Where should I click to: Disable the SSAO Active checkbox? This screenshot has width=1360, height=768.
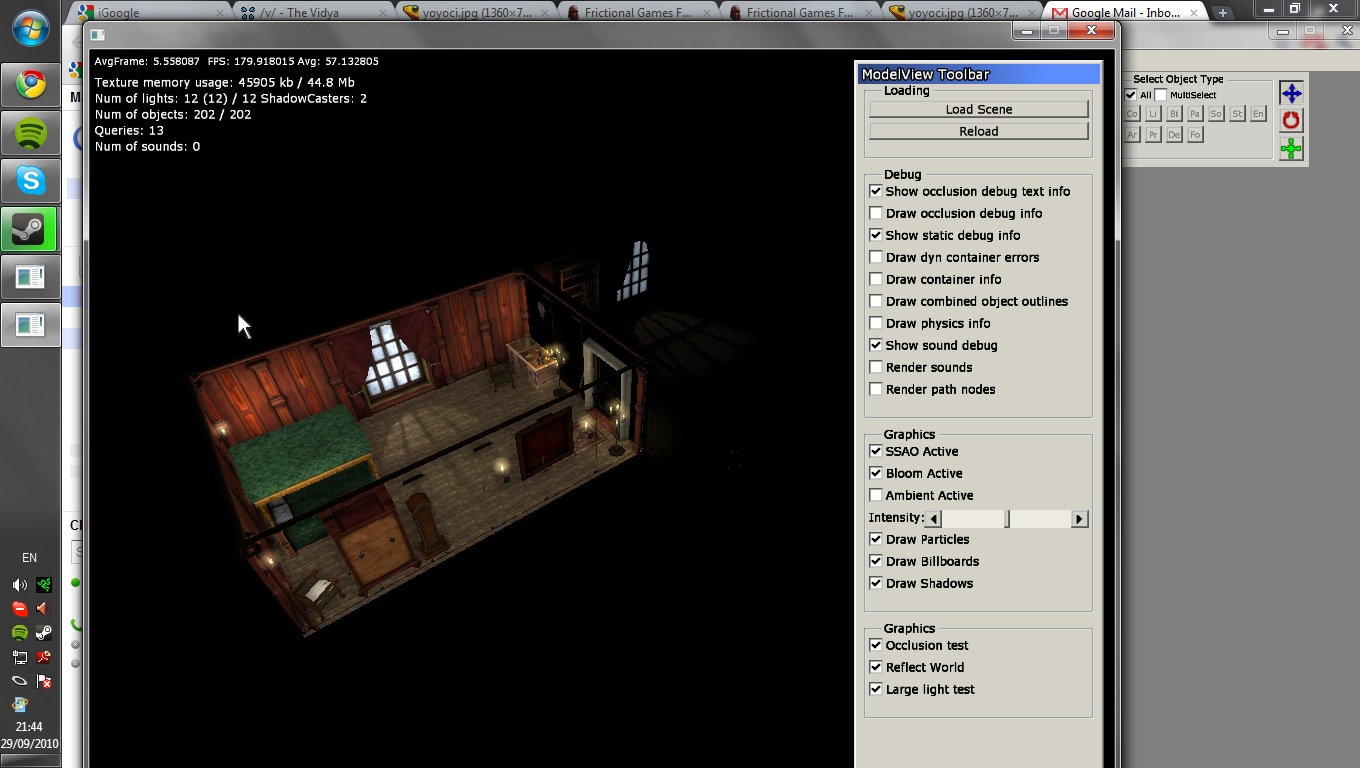pos(876,451)
